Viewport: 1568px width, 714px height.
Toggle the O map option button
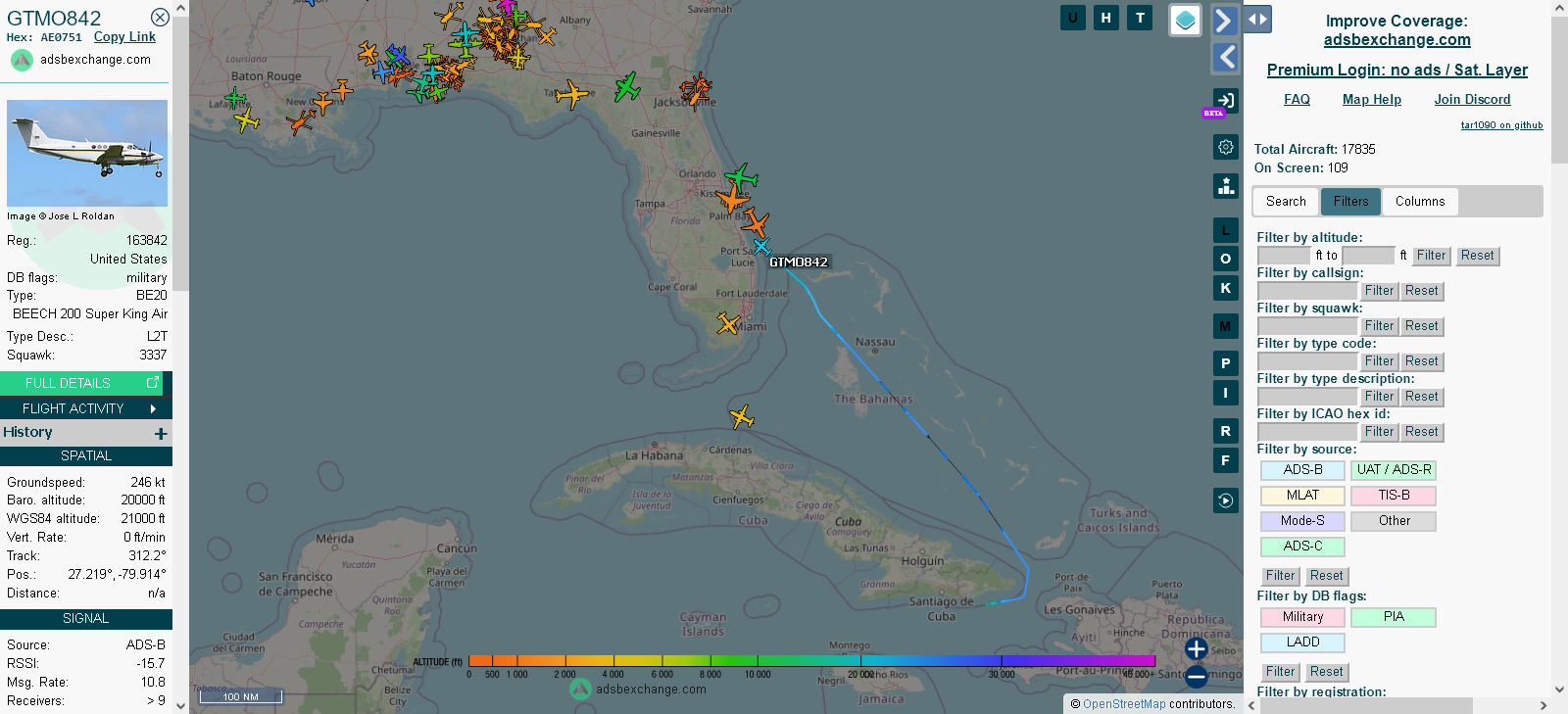1225,259
